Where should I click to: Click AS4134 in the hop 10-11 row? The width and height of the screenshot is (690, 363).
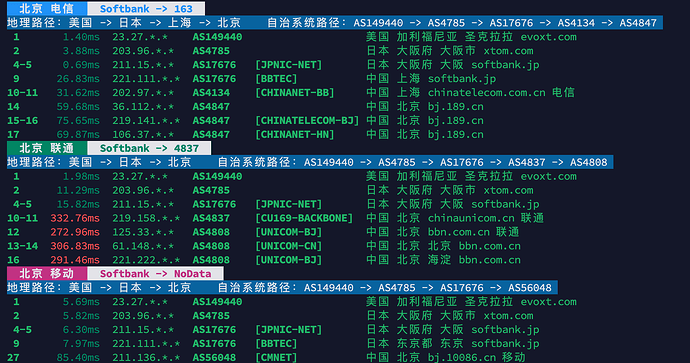[211, 93]
